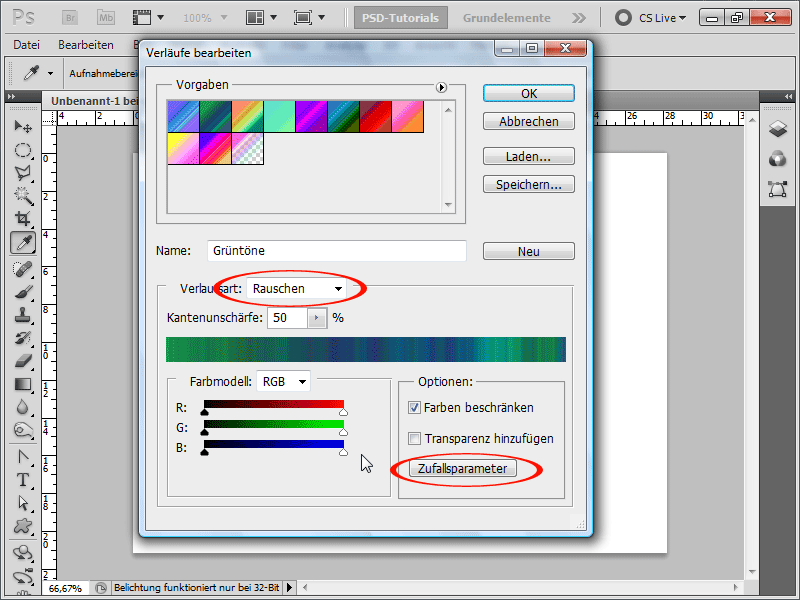Viewport: 800px width, 600px height.
Task: Select the Healing Brush tool
Action: (x=23, y=268)
